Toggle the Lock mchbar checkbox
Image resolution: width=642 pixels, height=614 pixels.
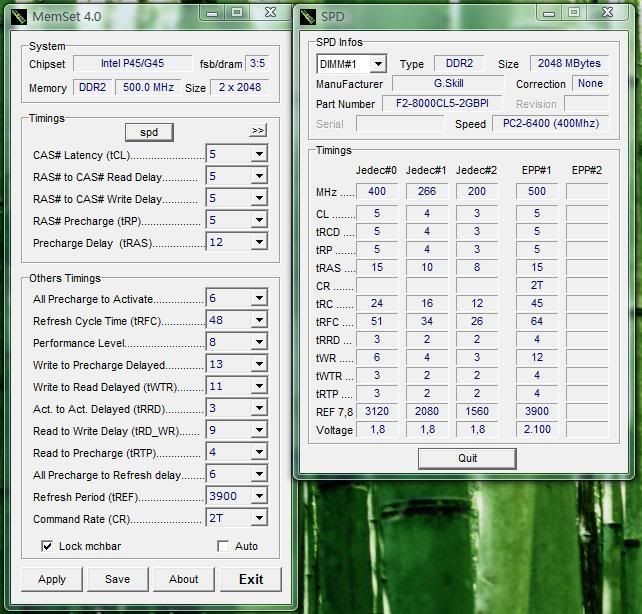47,546
